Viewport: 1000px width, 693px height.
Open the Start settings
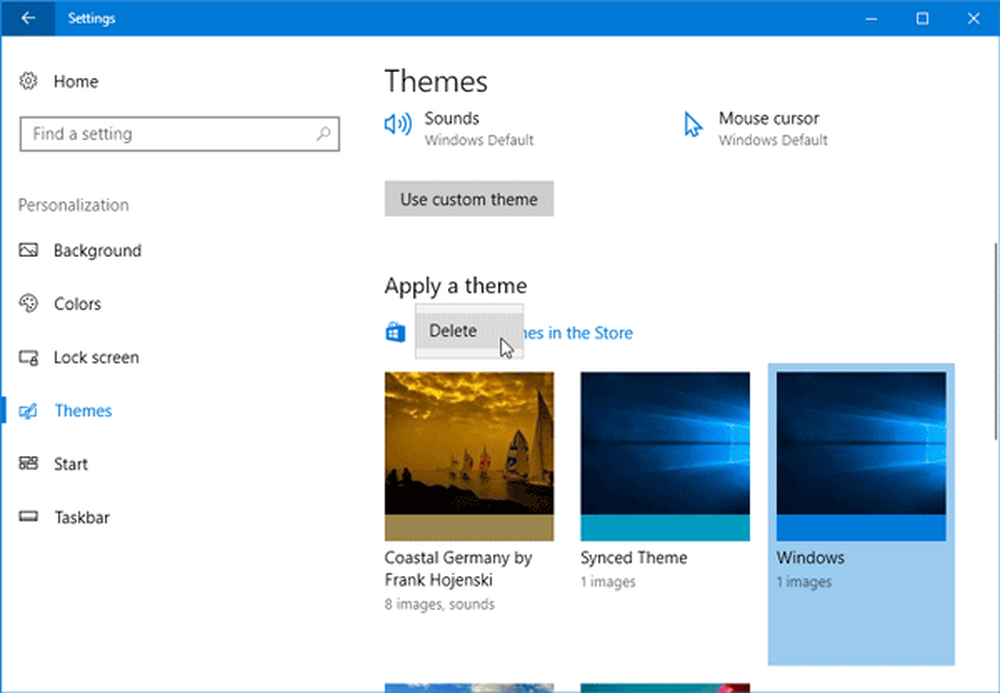pos(71,464)
